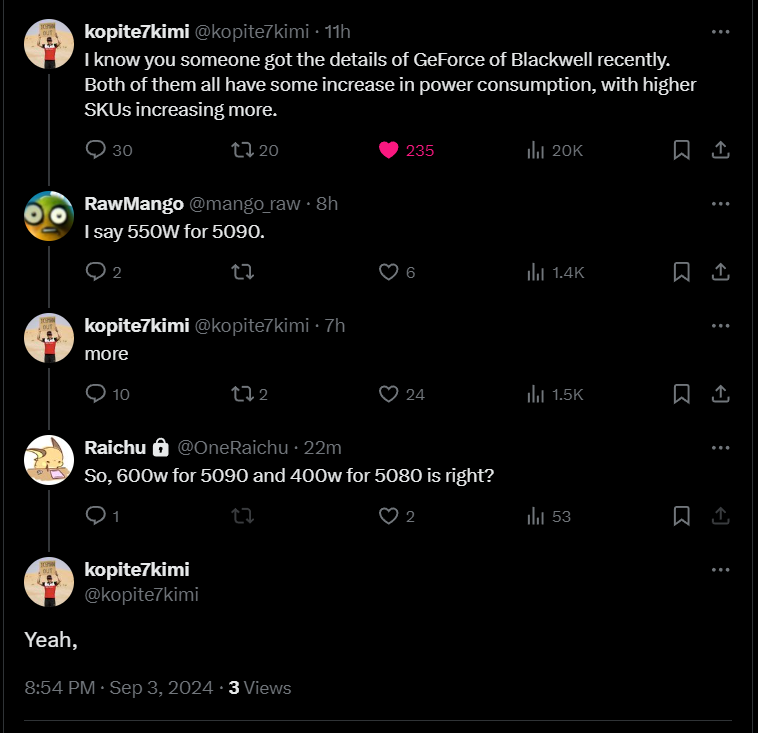
Task: Unlike the top tweet with 235 likes
Action: click(390, 150)
